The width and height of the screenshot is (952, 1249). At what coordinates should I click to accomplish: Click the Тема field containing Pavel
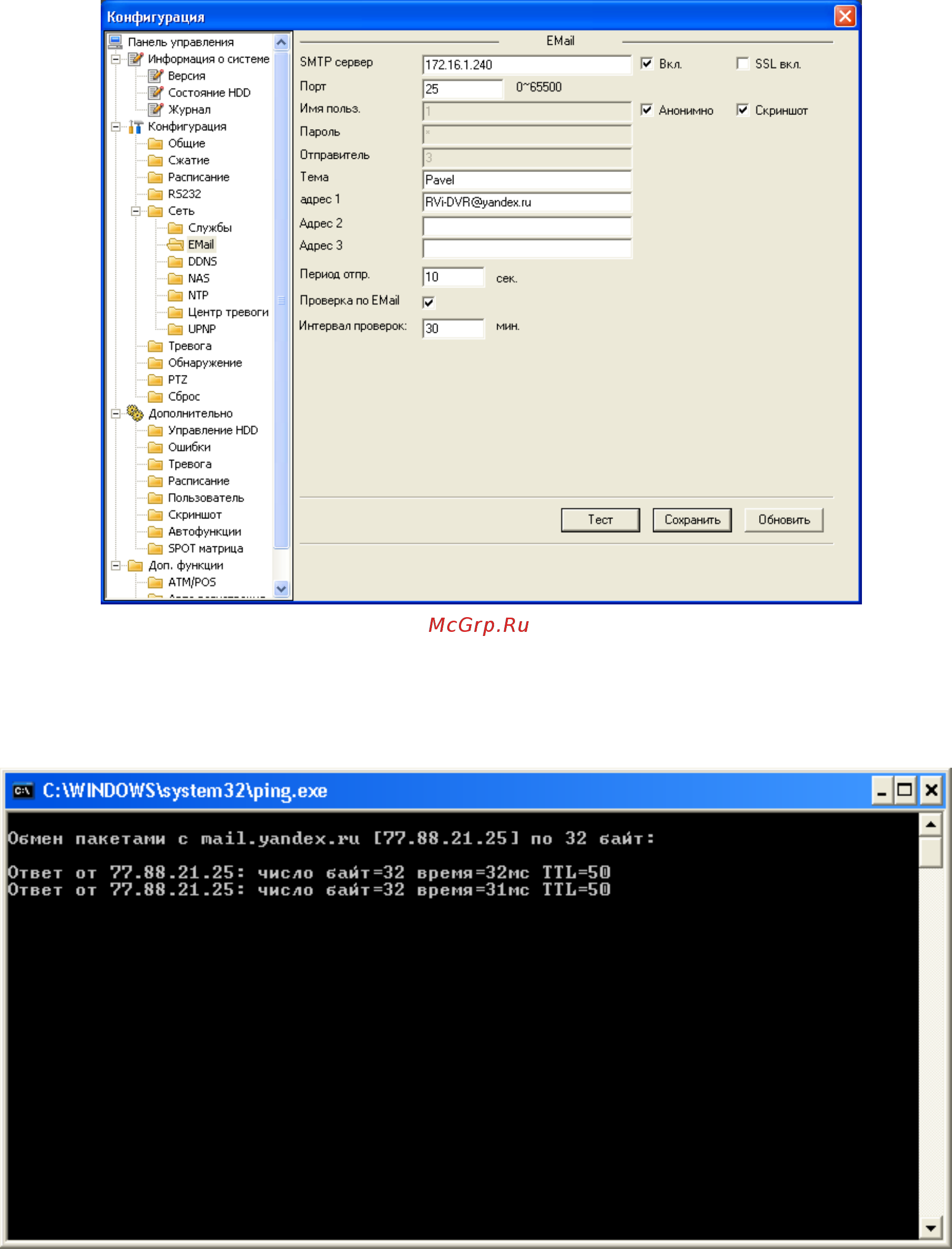point(527,180)
